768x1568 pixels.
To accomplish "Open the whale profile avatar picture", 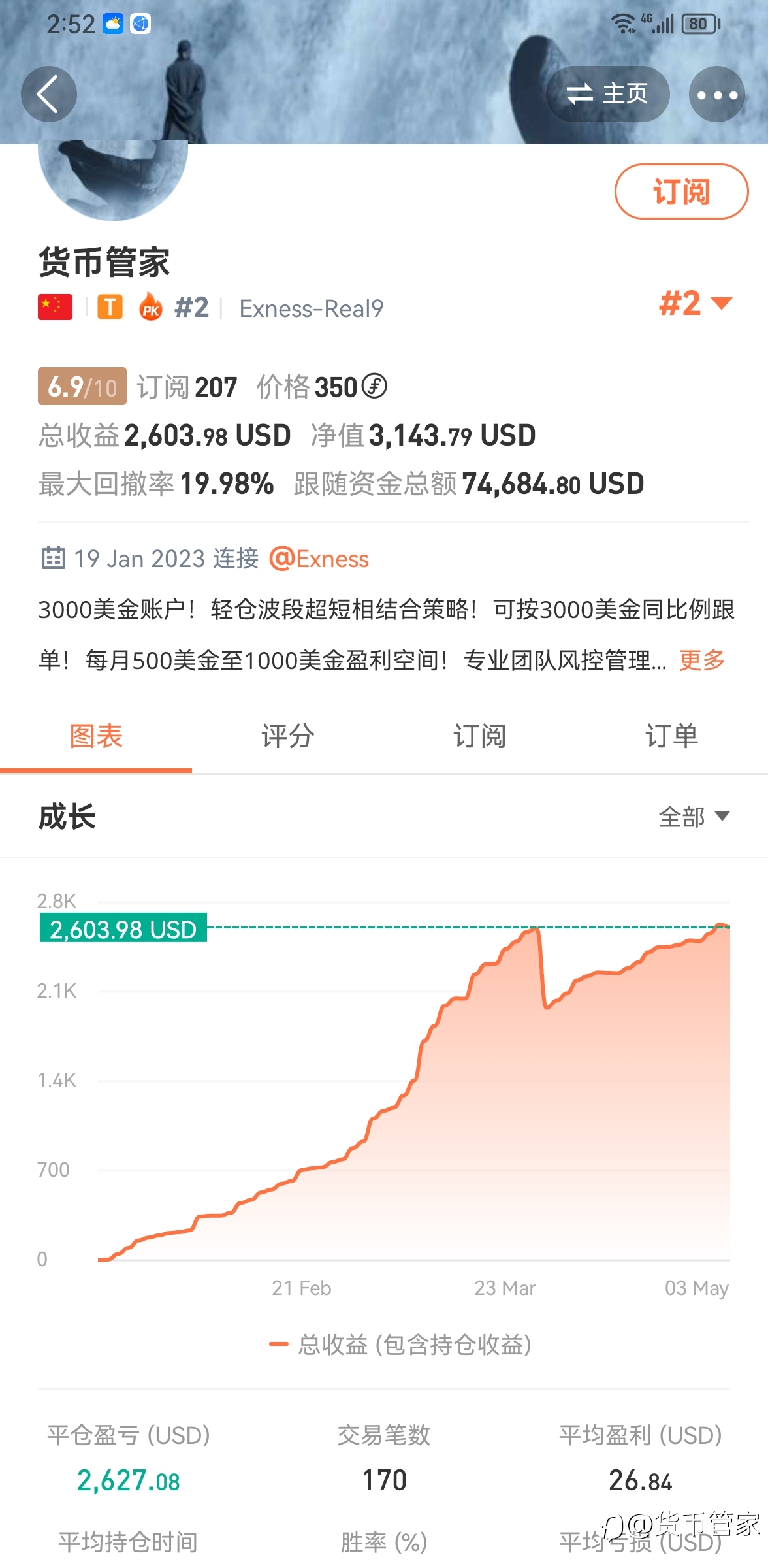I will pos(113,180).
